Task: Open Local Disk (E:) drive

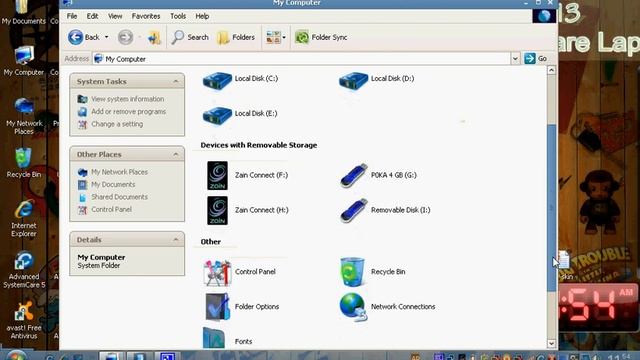Action: click(240, 115)
